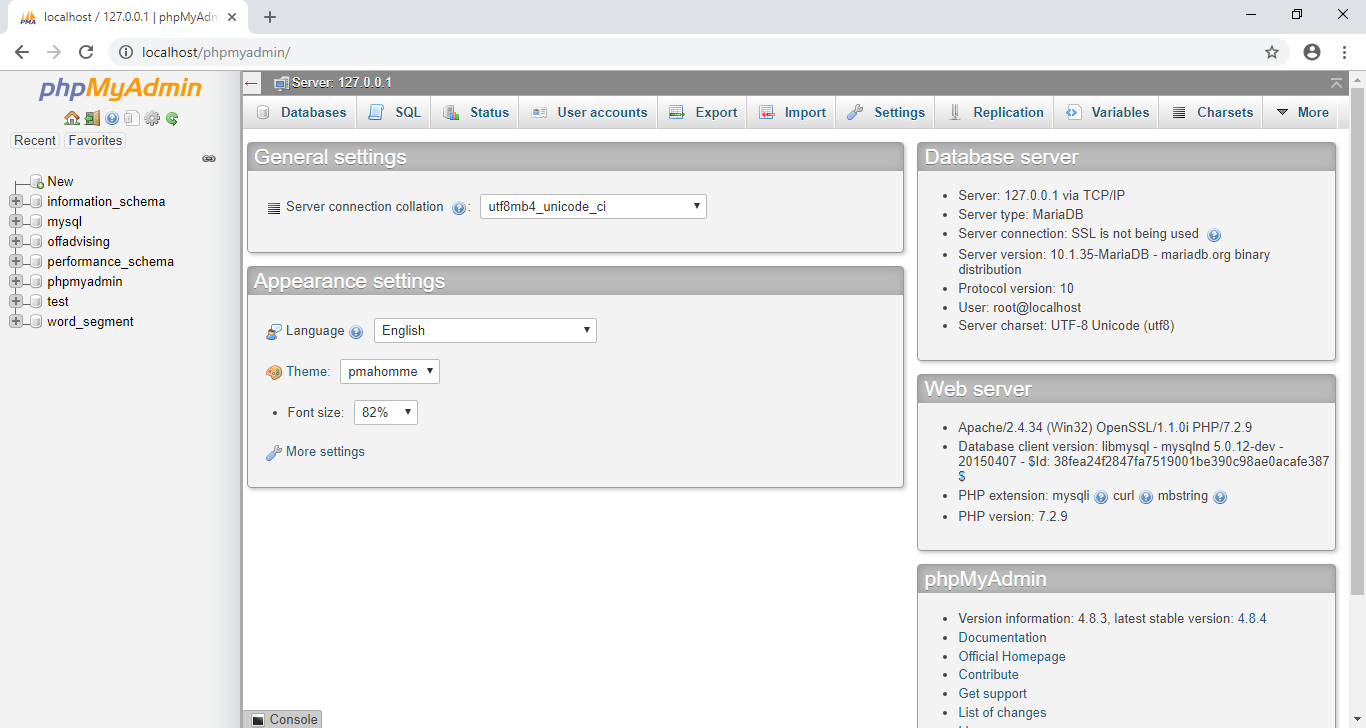Open the SQL tab
Viewport: 1366px width, 728px height.
394,112
